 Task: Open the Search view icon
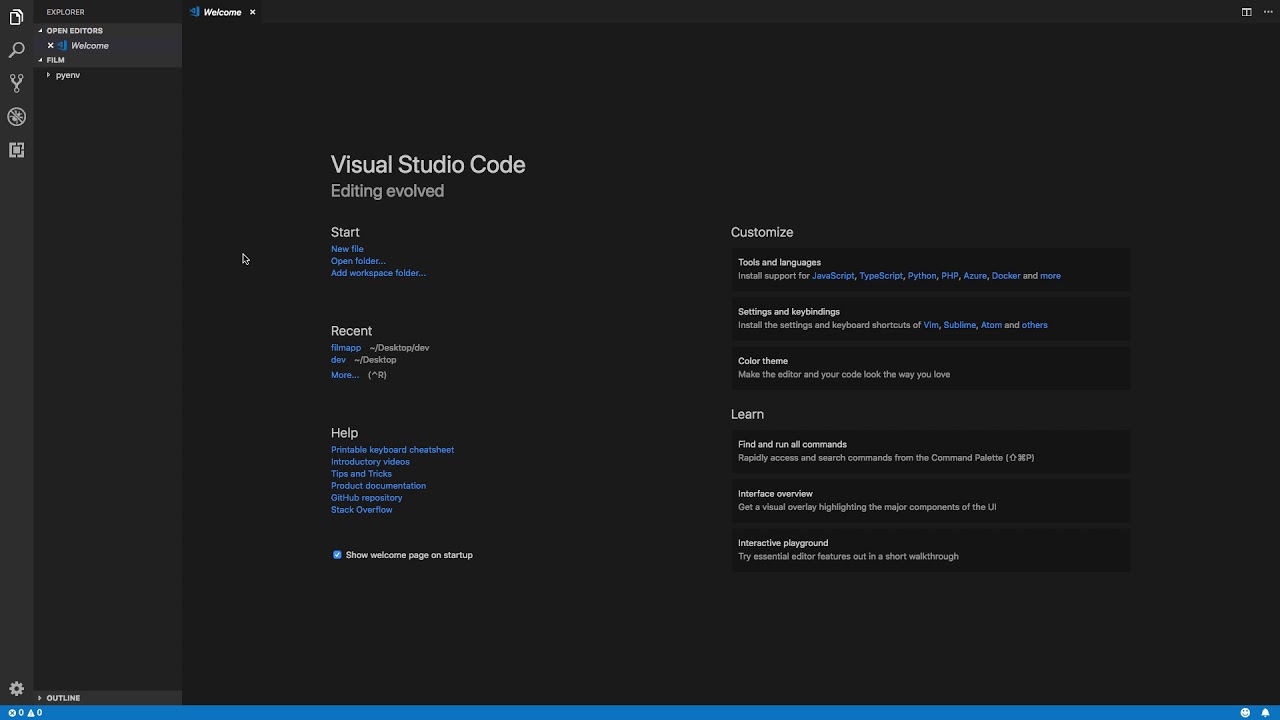point(16,50)
